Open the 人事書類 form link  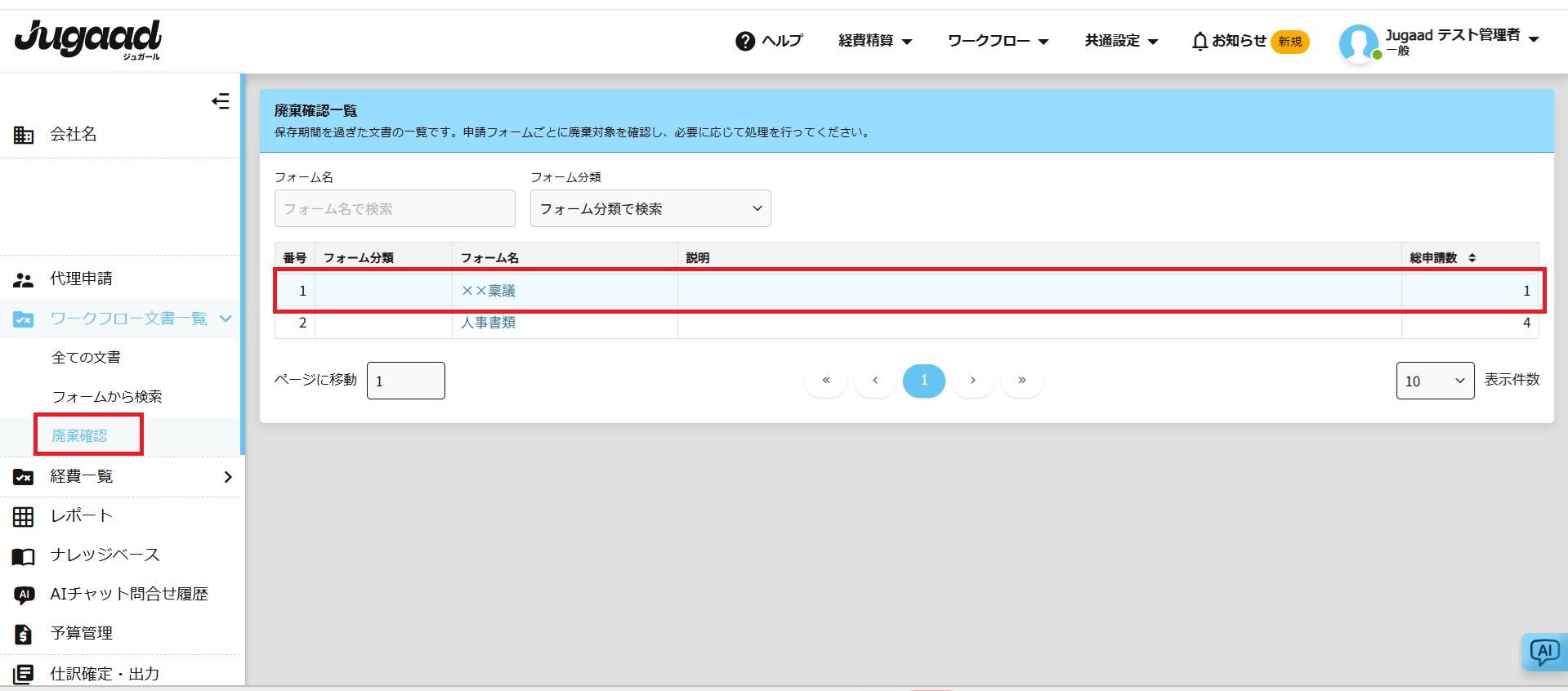[x=488, y=323]
